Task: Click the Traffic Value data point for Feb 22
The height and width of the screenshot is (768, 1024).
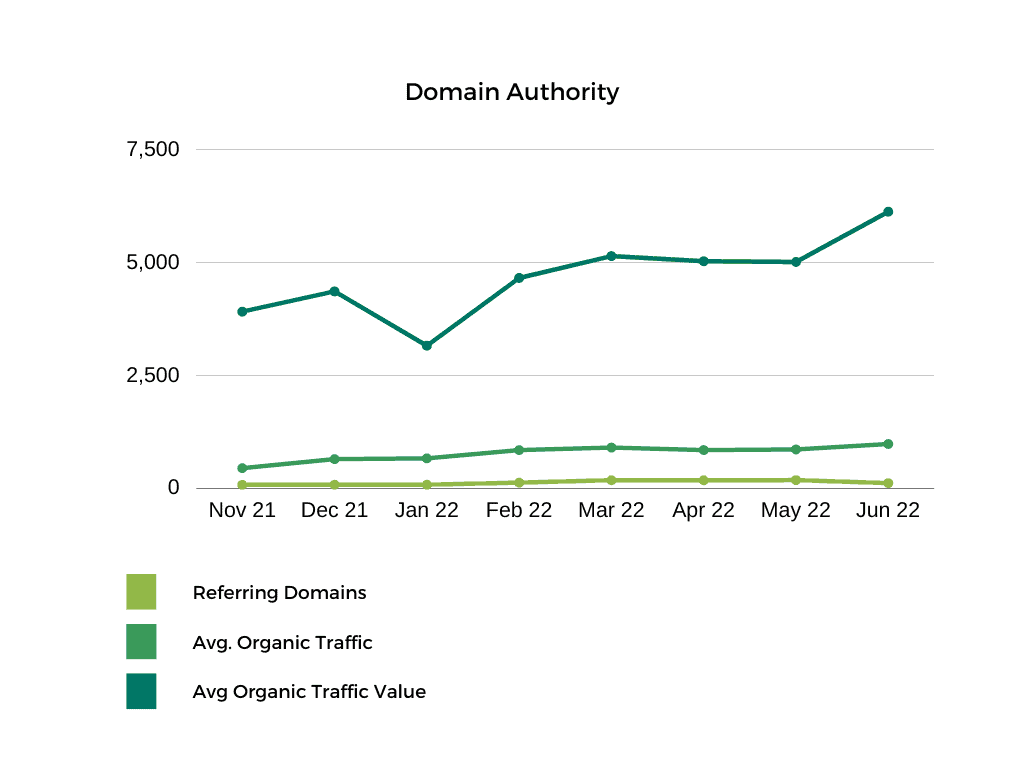Action: click(519, 278)
